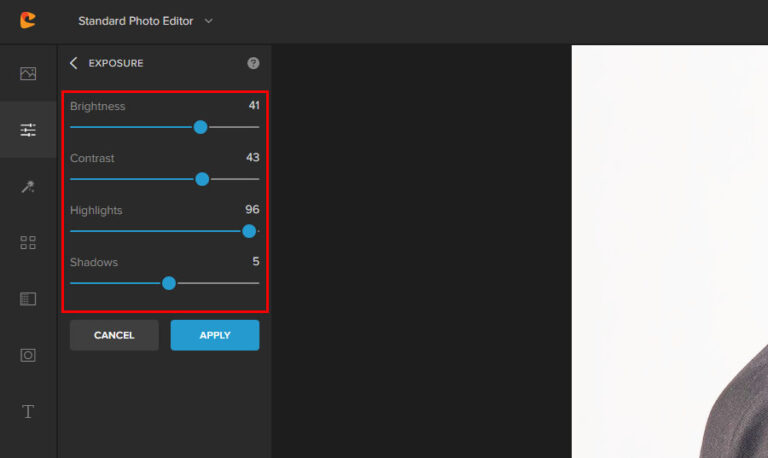This screenshot has width=768, height=458.
Task: Open the magic wand Effects tool
Action: pos(28,186)
